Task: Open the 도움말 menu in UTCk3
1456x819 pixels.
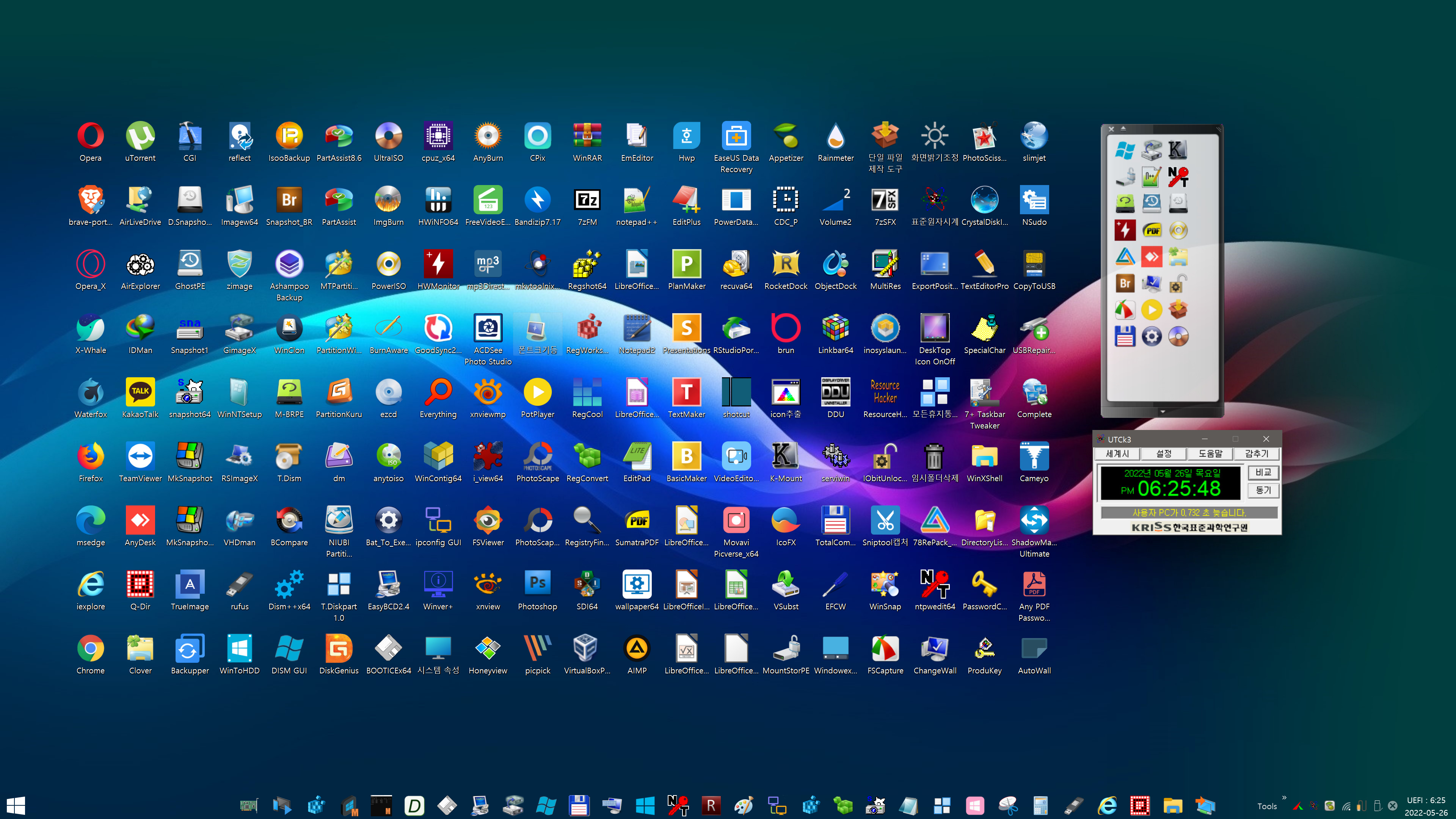Action: pyautogui.click(x=1210, y=453)
